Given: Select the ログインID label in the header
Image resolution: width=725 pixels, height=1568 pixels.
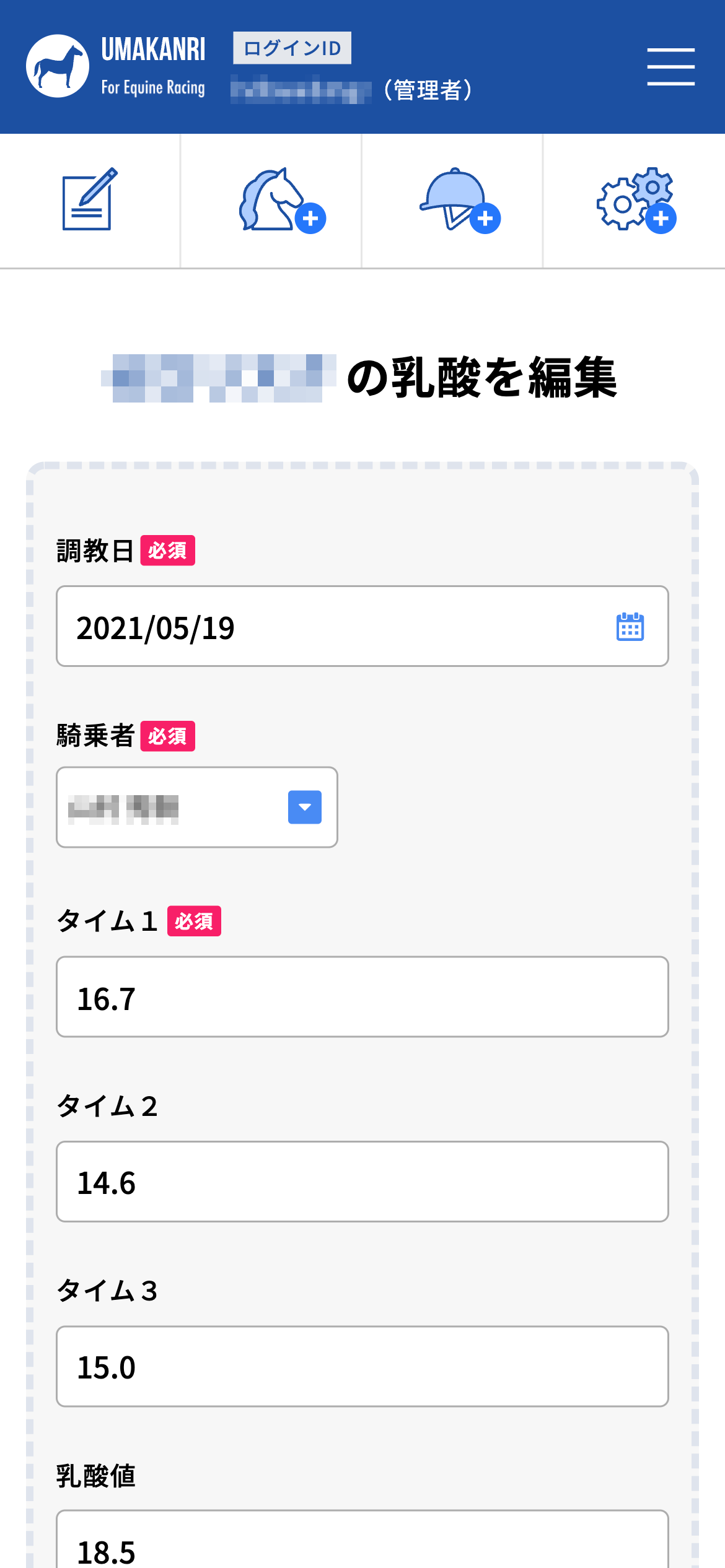Looking at the screenshot, I should tap(292, 47).
